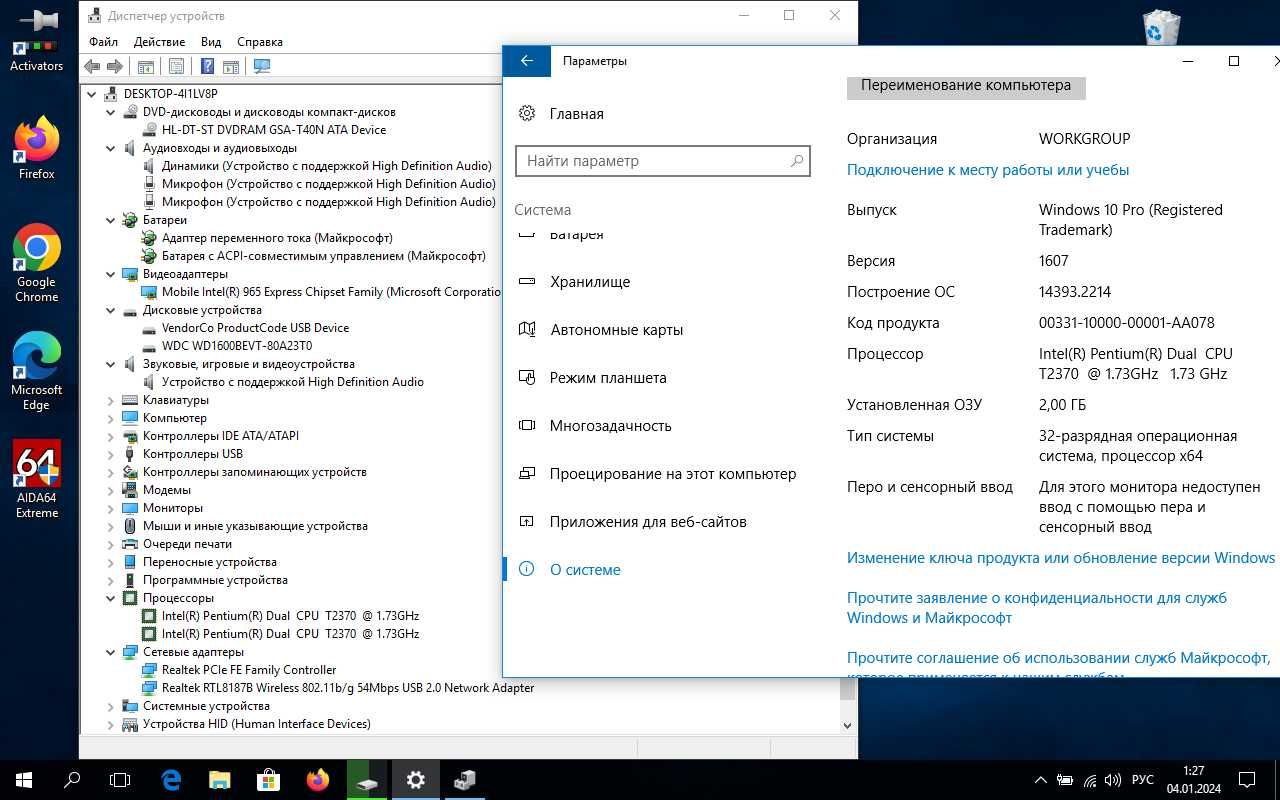
Task: Open Приложения для веб-сайтов setting
Action: [648, 522]
